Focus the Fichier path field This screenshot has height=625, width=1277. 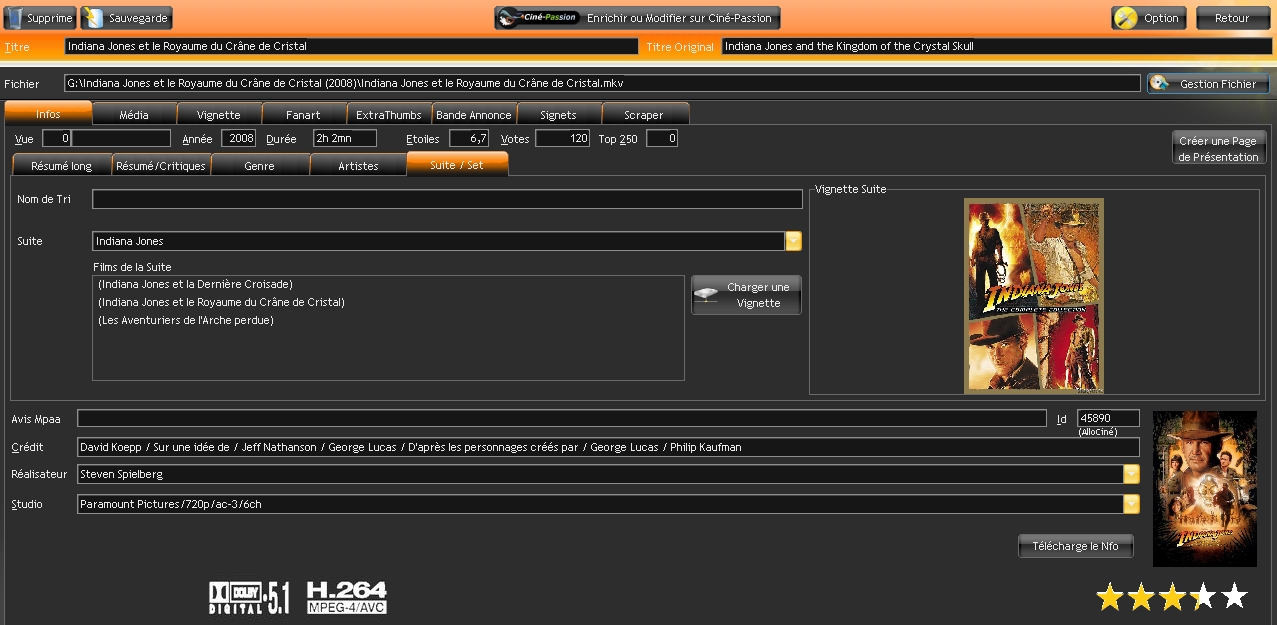(602, 83)
